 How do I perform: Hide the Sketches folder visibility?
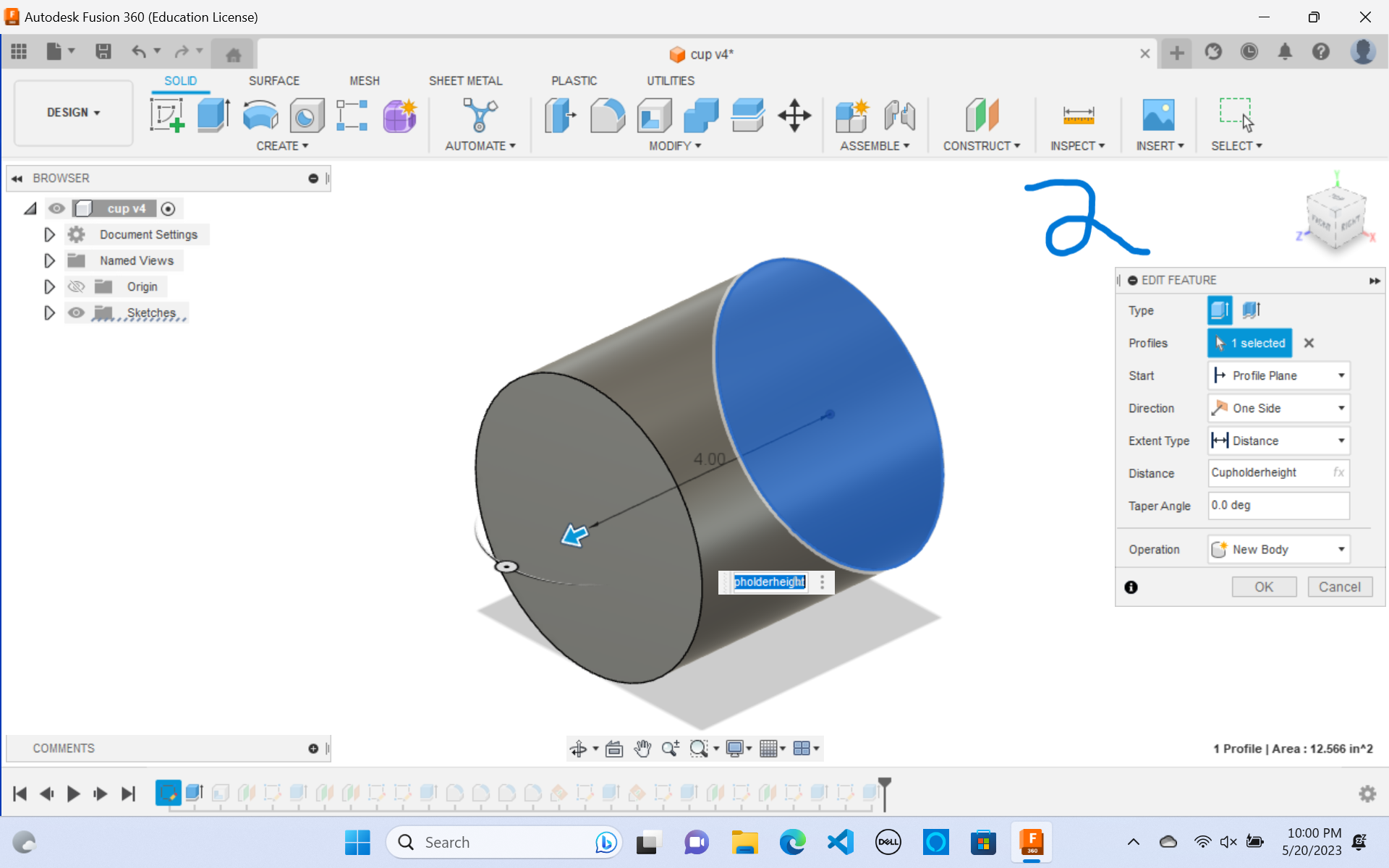coord(76,312)
